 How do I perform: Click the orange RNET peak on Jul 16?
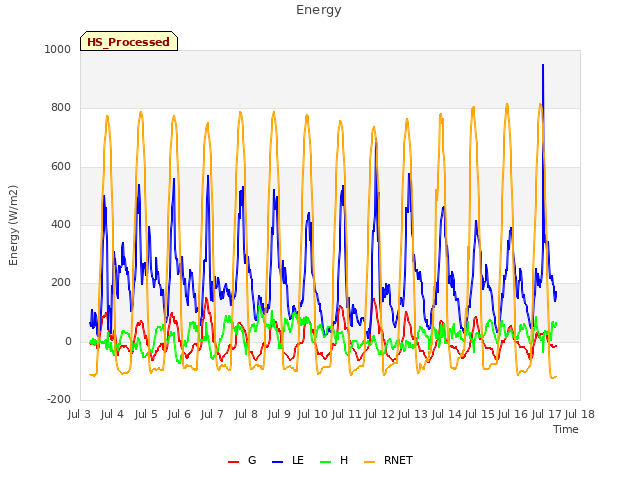(x=507, y=104)
